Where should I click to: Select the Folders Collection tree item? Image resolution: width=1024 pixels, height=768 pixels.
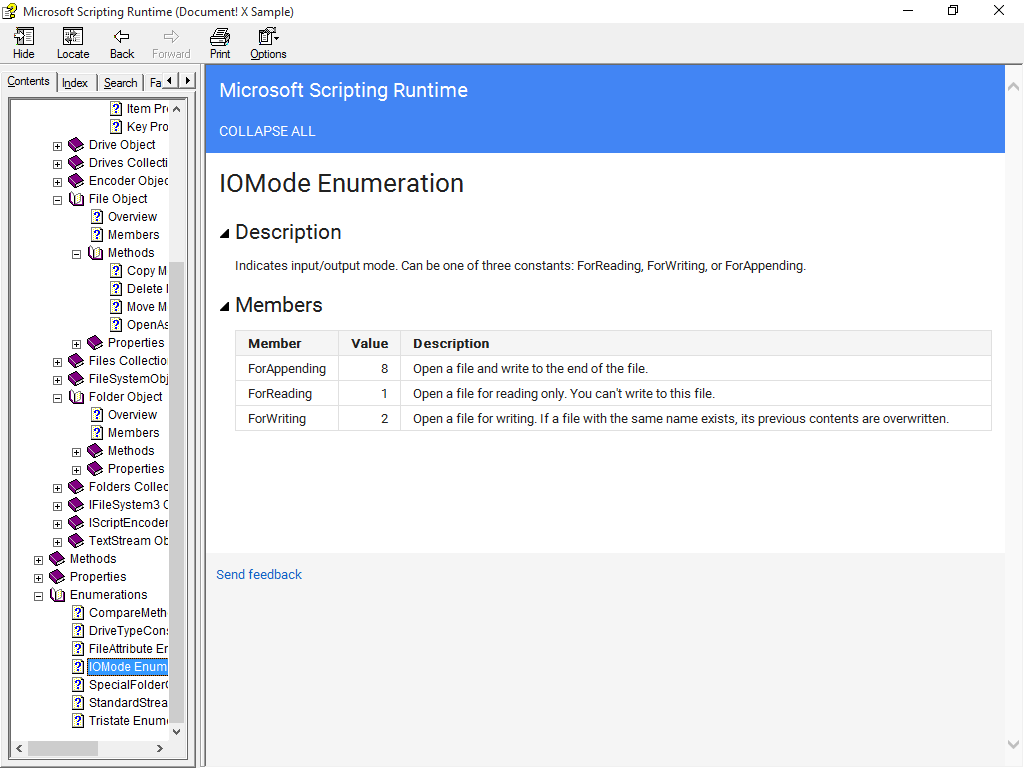coord(128,487)
